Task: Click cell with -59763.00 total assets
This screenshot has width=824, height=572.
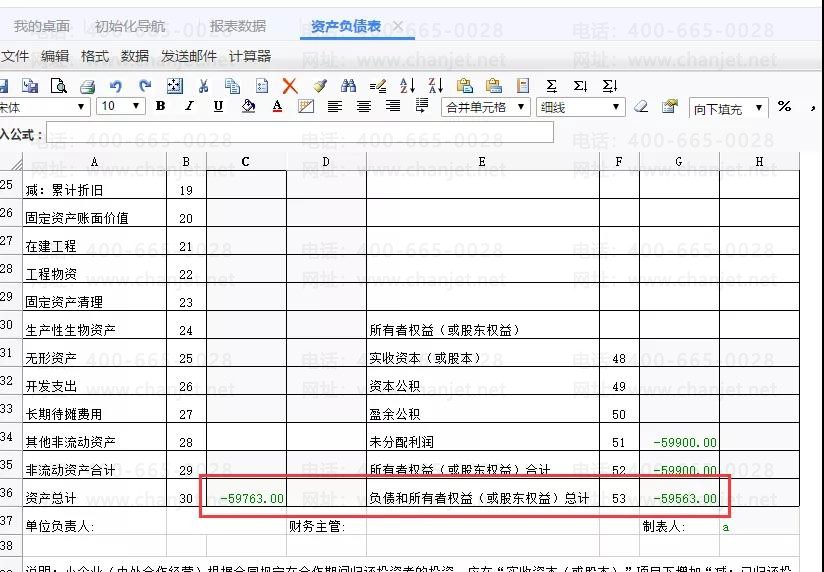Action: [x=246, y=494]
